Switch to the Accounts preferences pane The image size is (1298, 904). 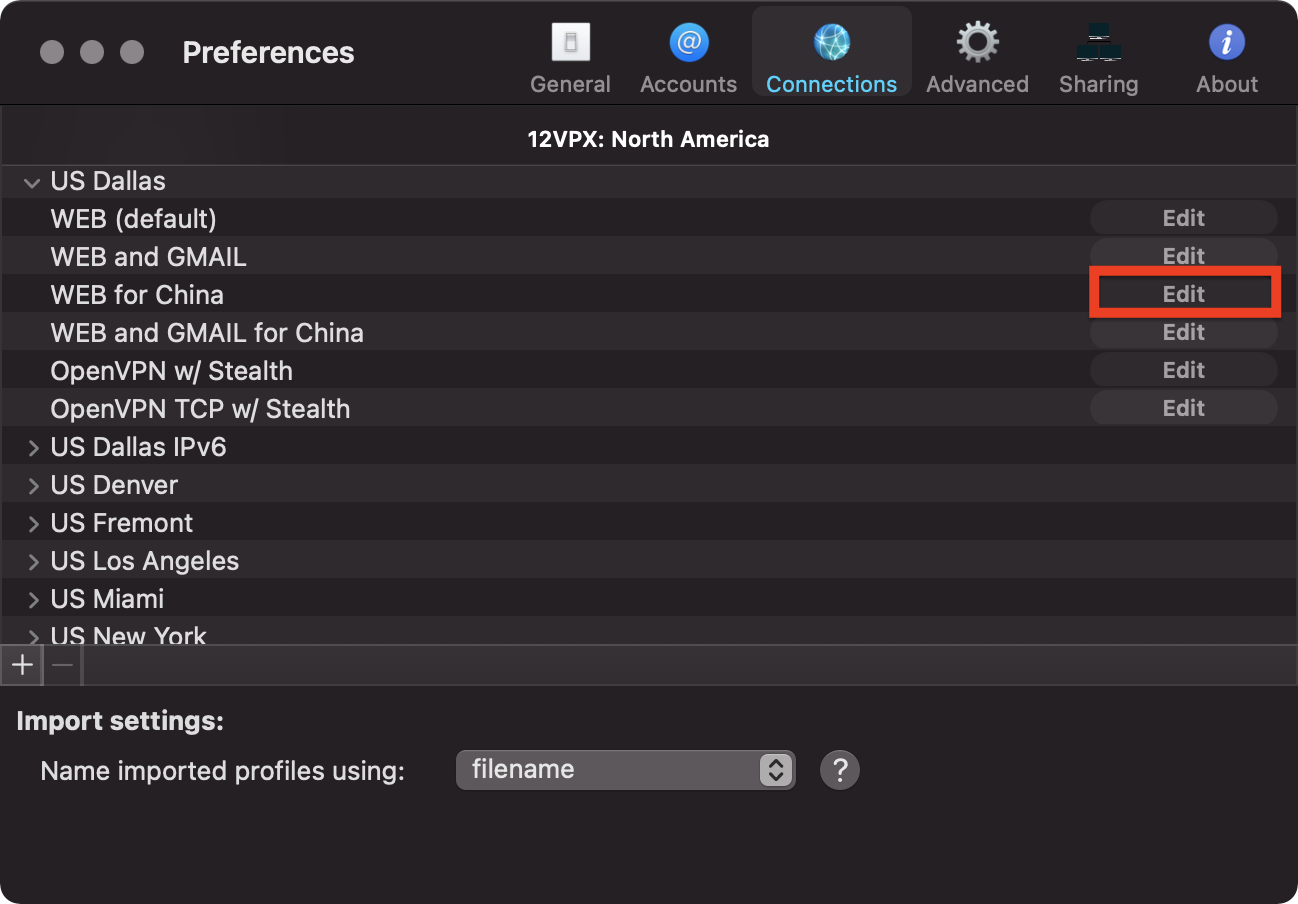(688, 56)
